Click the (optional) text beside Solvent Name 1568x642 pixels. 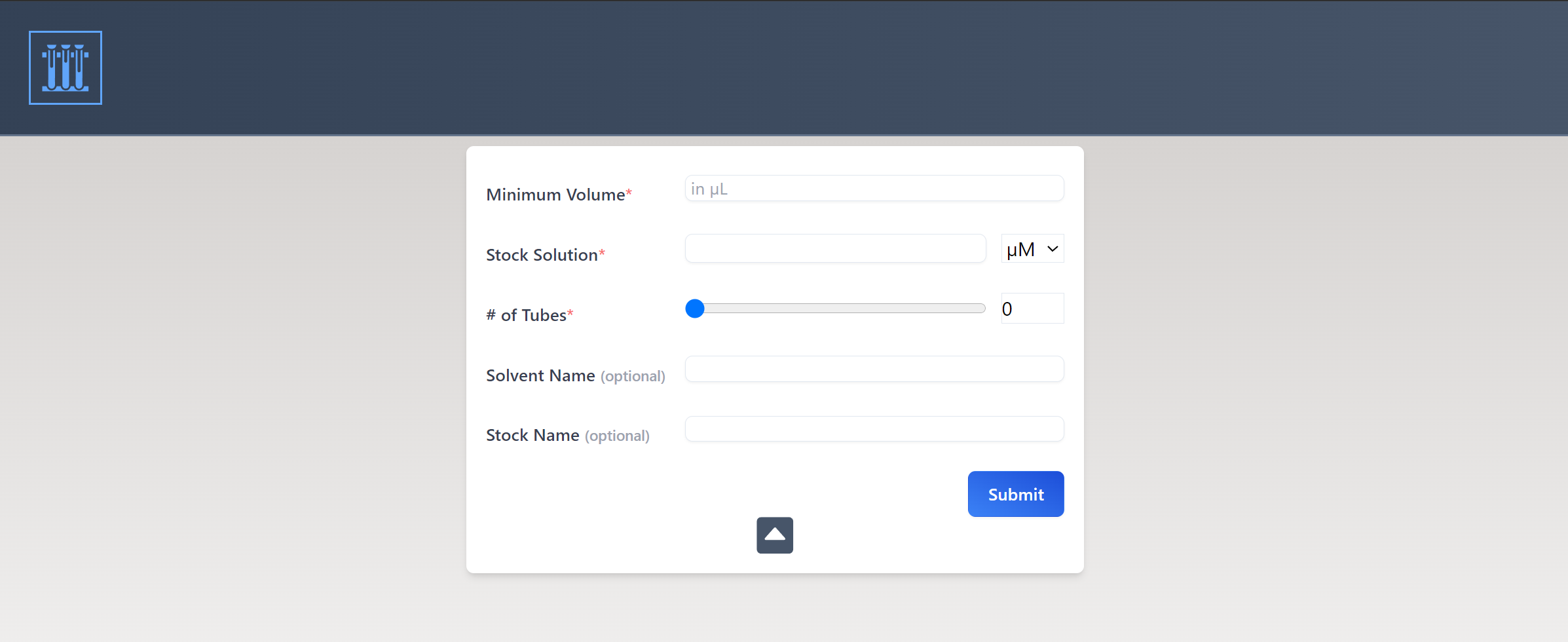[x=633, y=377]
